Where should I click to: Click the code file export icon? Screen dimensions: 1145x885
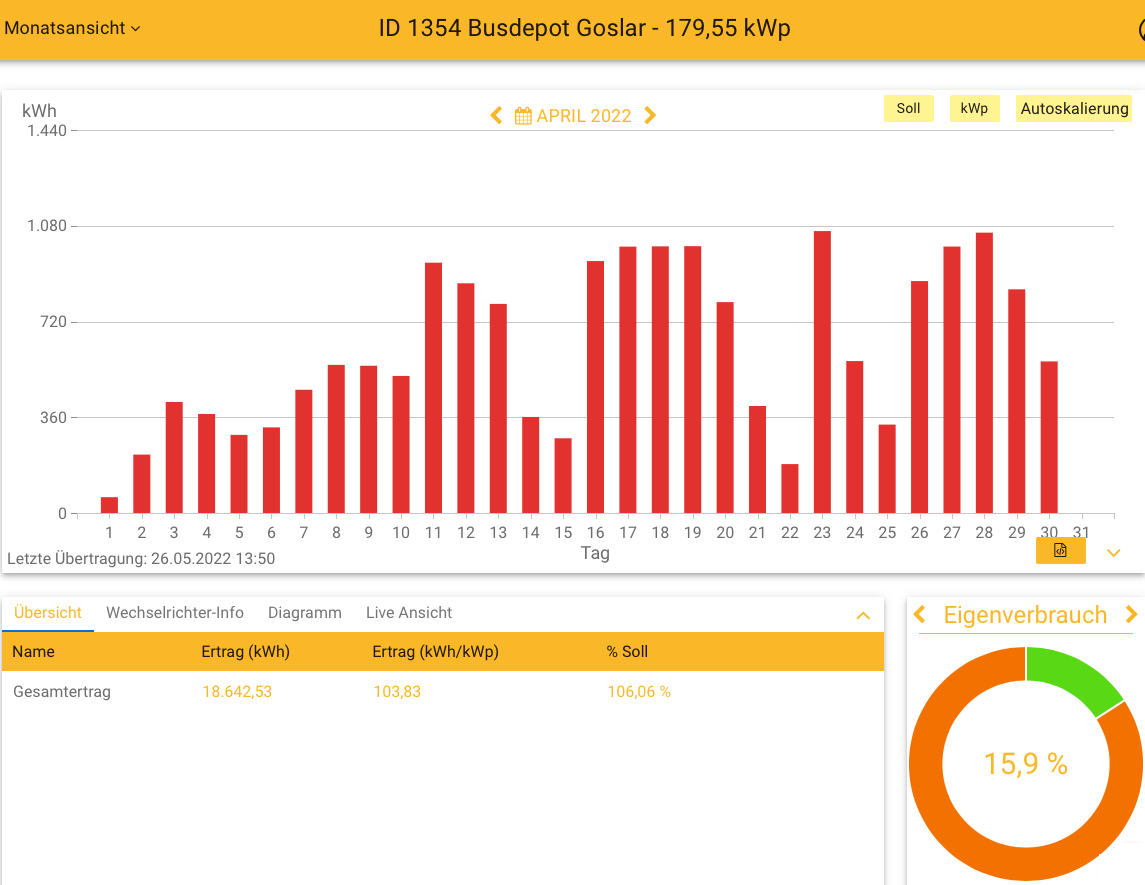(x=1060, y=550)
